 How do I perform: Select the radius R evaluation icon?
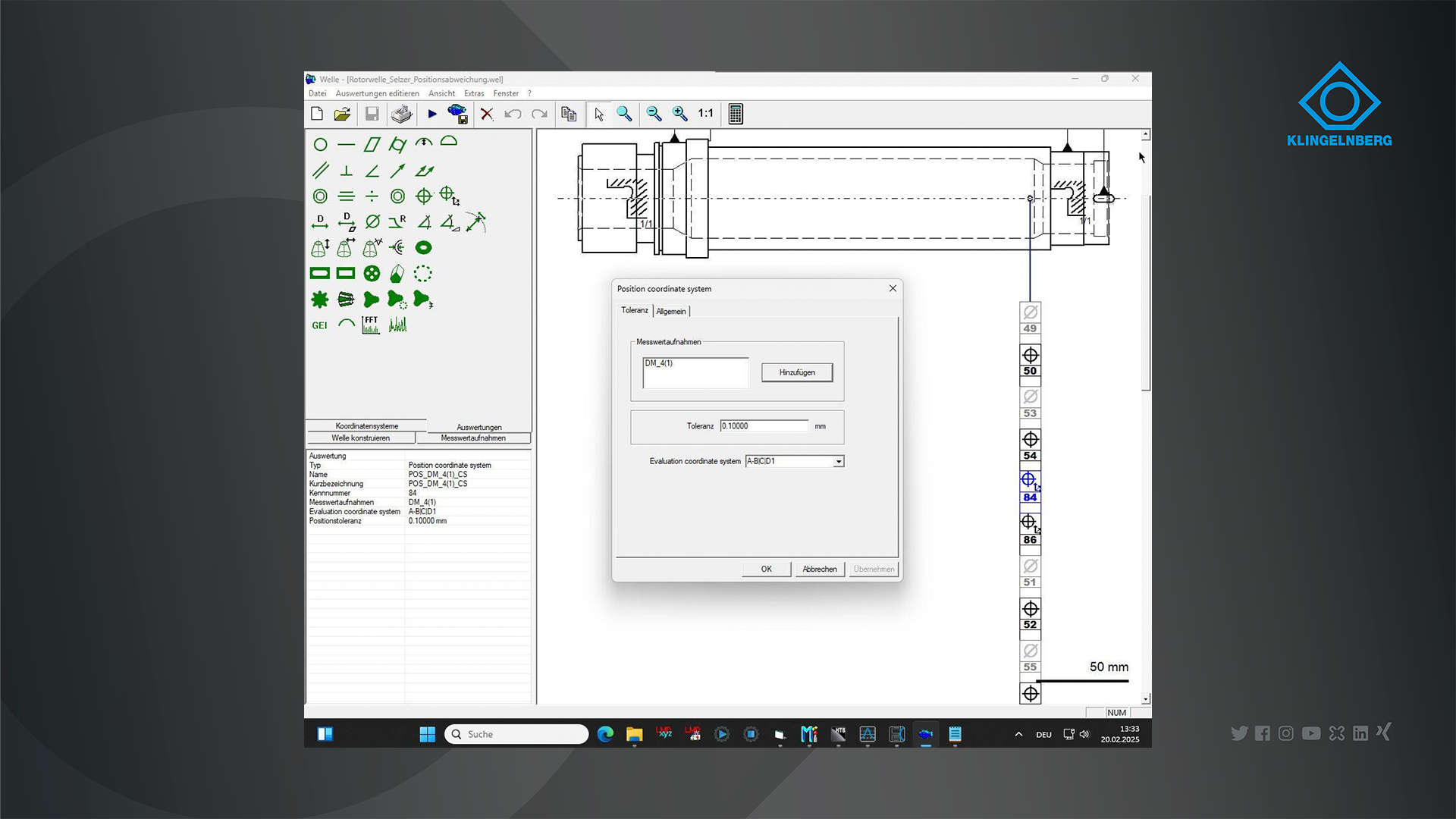pos(397,221)
